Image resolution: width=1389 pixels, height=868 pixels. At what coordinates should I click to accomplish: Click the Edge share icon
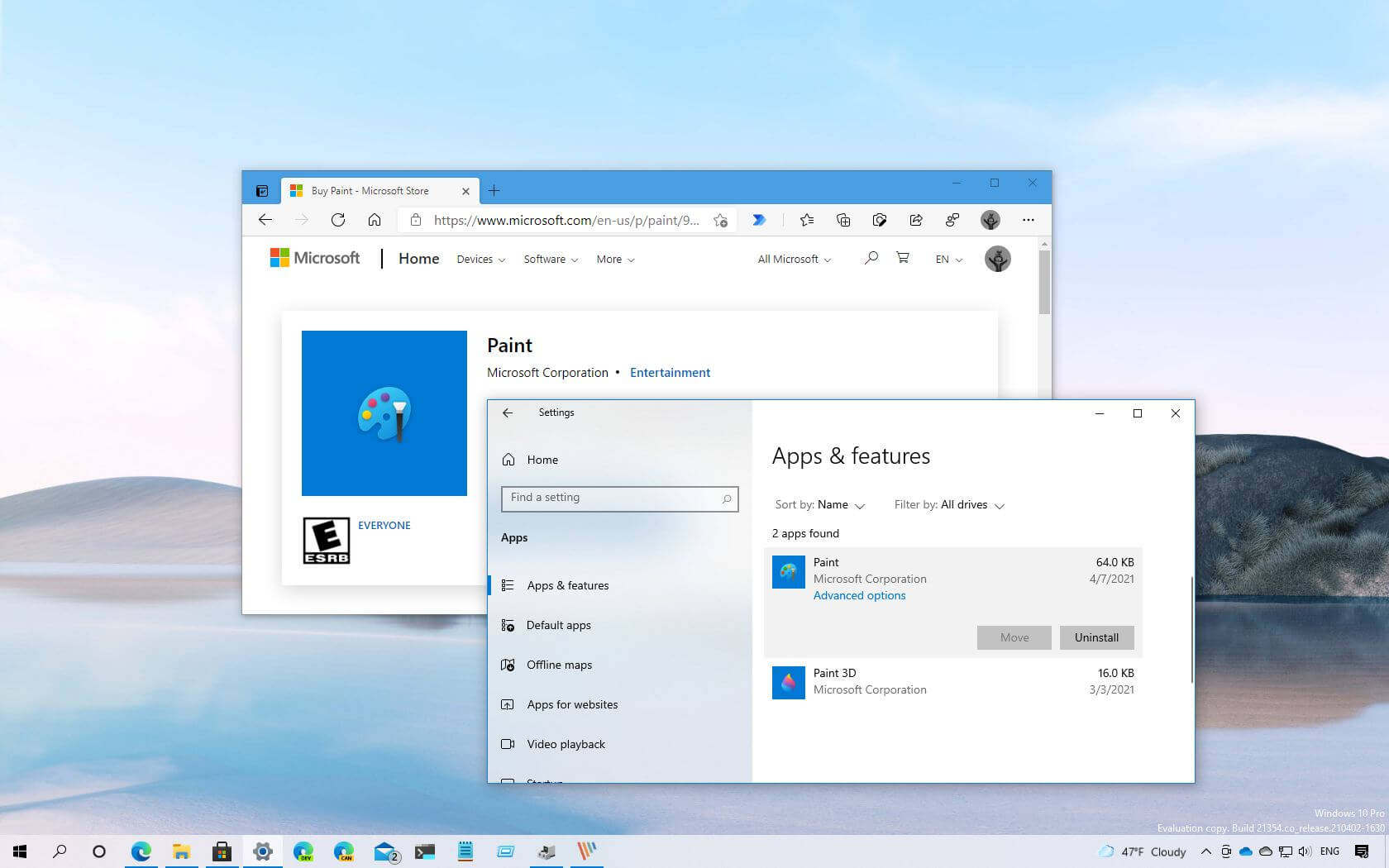click(x=916, y=220)
